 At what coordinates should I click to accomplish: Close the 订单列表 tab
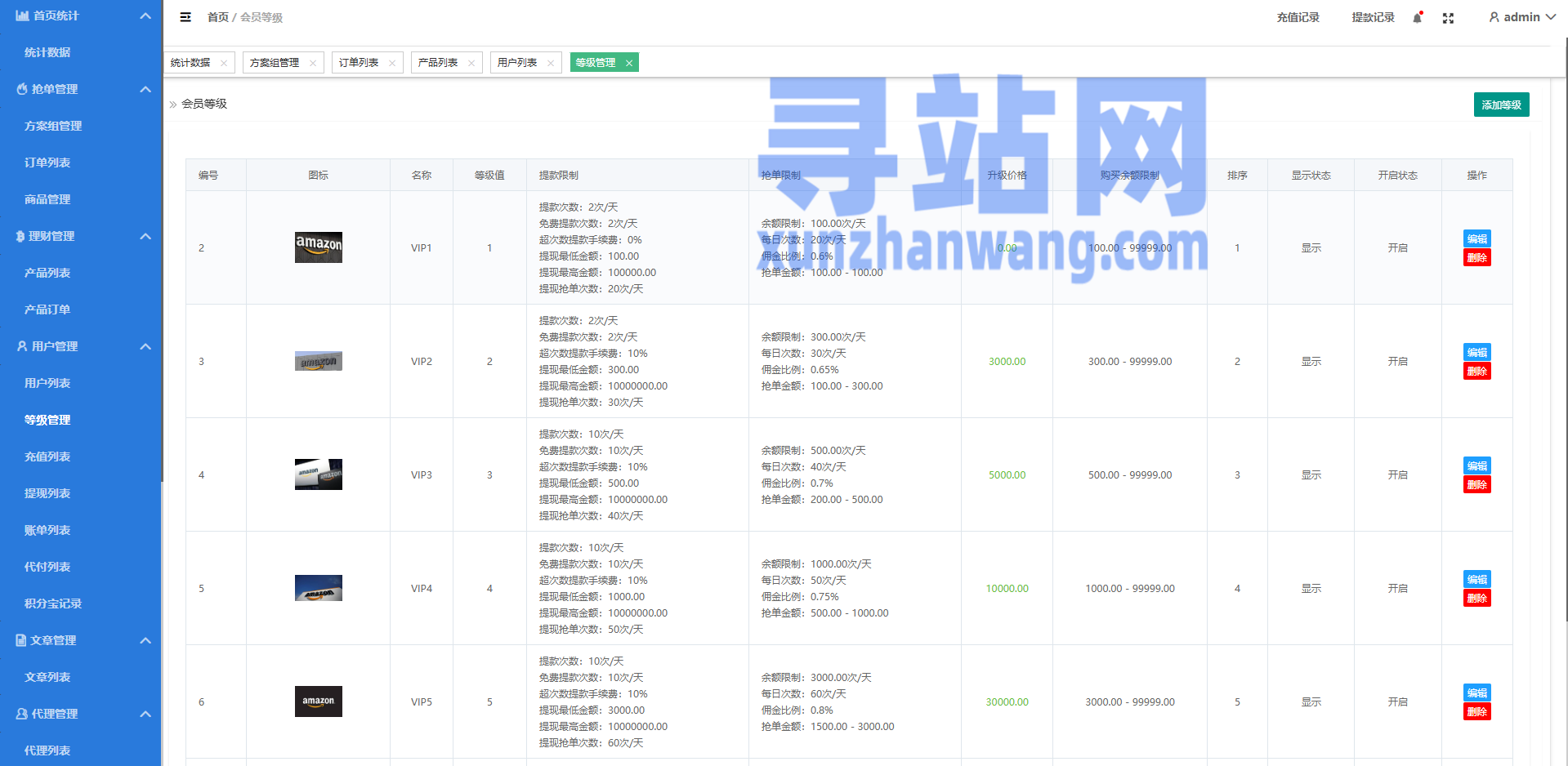point(392,63)
